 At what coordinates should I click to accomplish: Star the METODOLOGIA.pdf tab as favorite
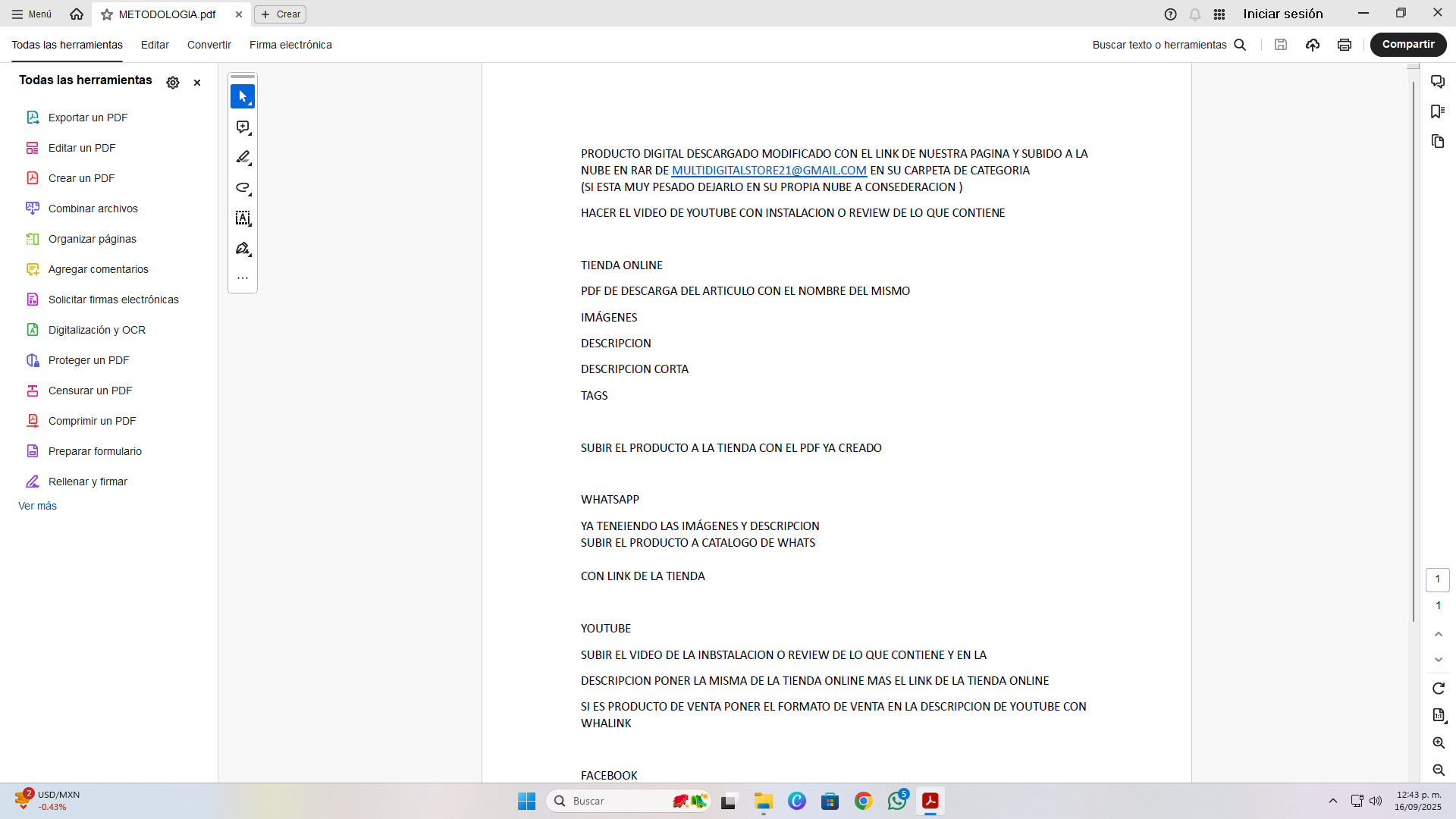(x=107, y=14)
